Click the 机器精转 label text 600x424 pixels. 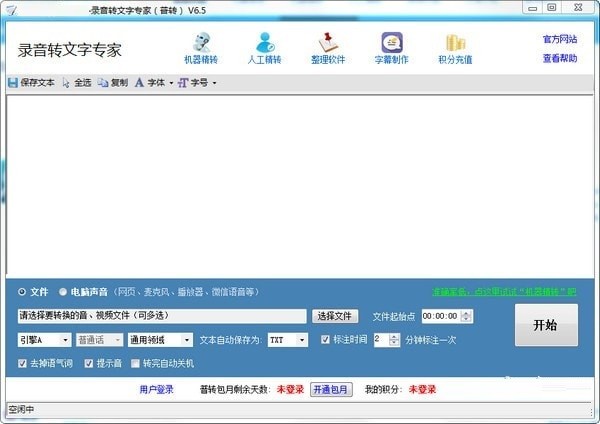tap(201, 60)
